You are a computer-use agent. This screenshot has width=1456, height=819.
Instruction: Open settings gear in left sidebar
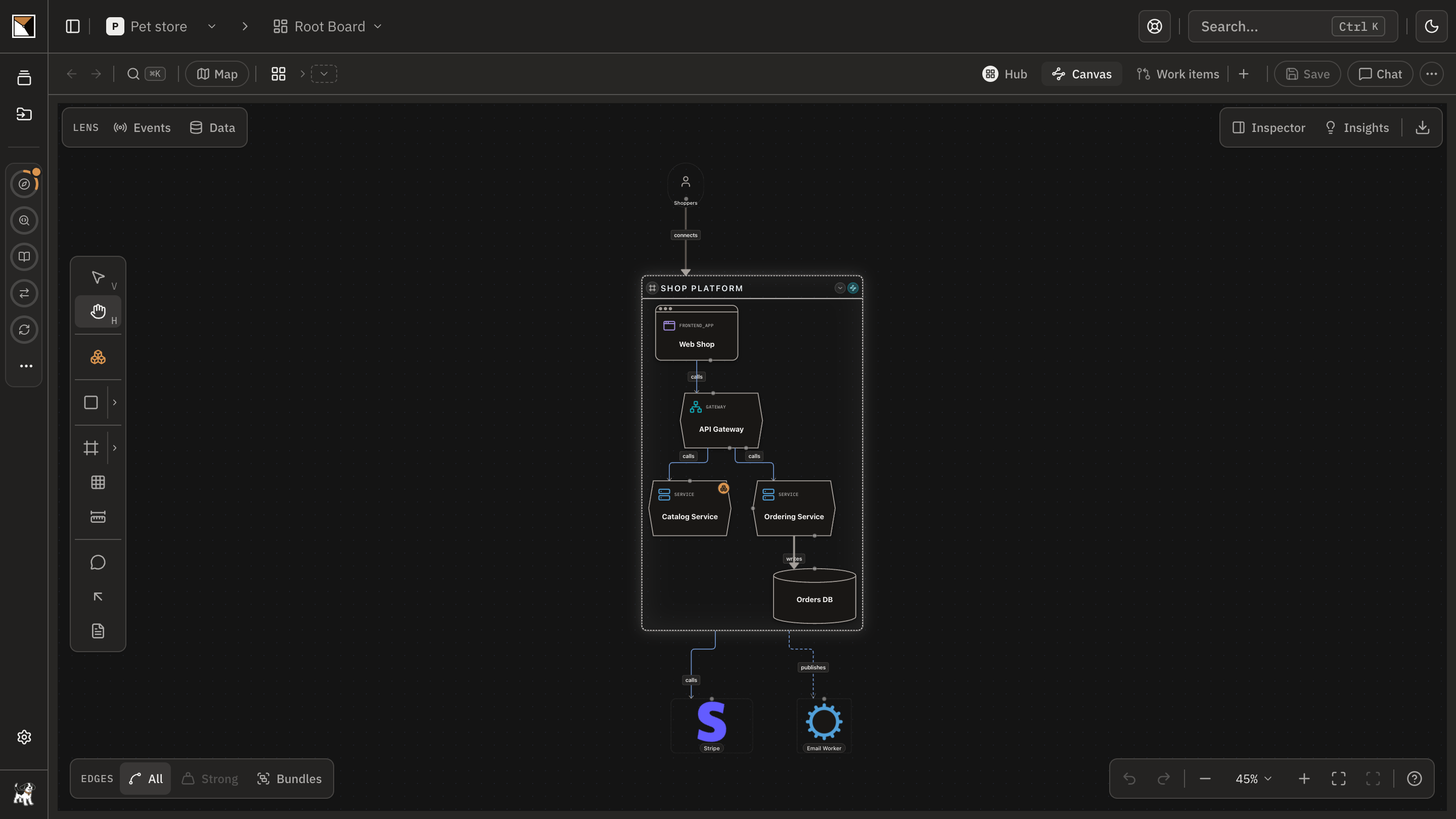click(24, 737)
